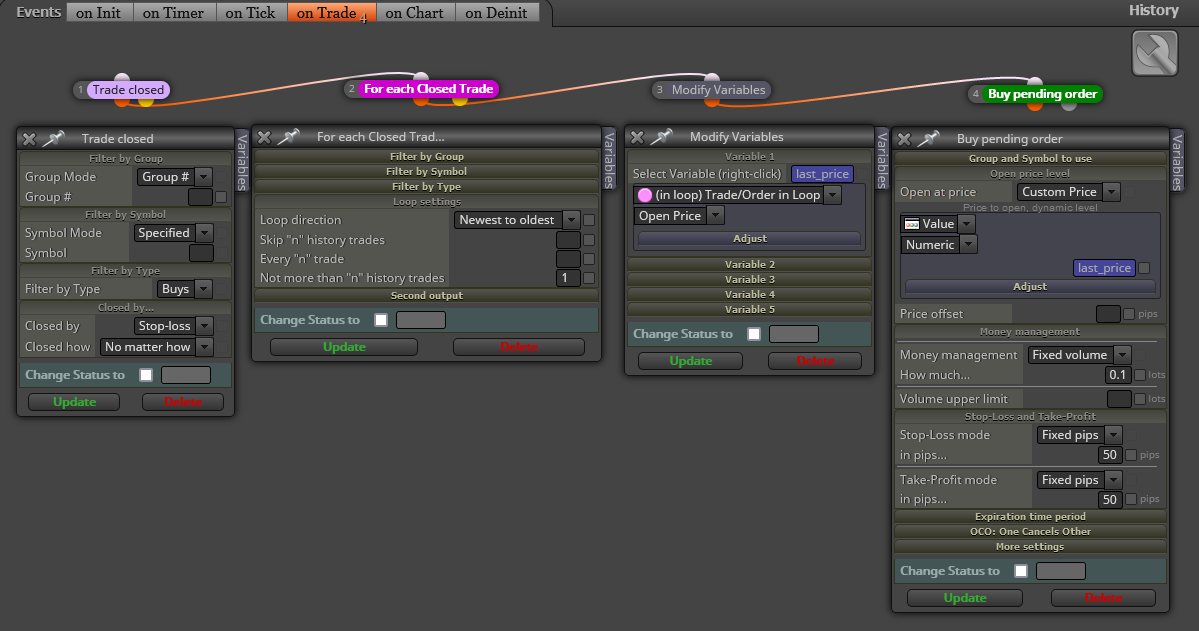The width and height of the screenshot is (1199, 631).
Task: Switch to the on Trade event tab
Action: pos(331,12)
